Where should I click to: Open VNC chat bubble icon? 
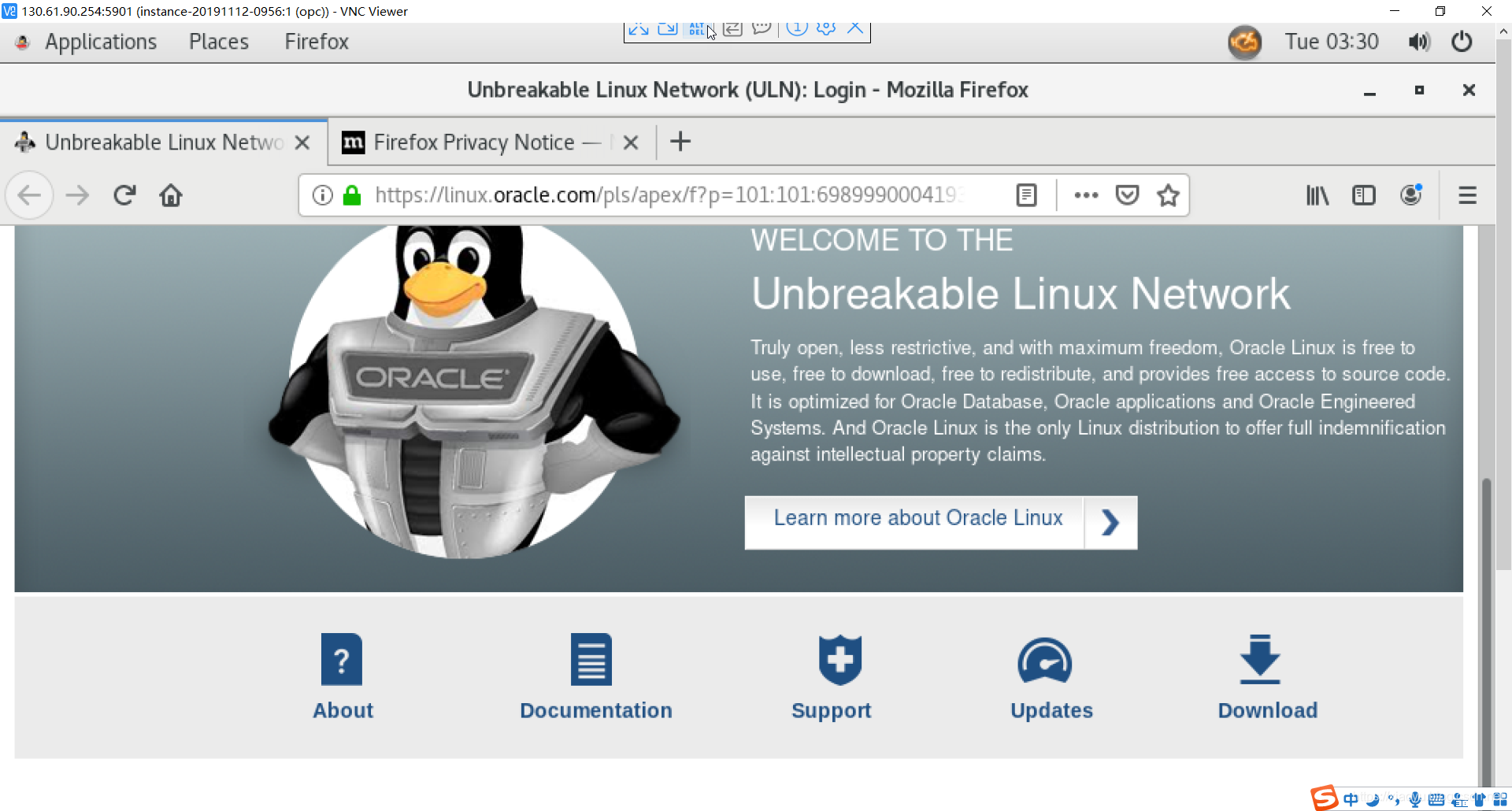762,29
